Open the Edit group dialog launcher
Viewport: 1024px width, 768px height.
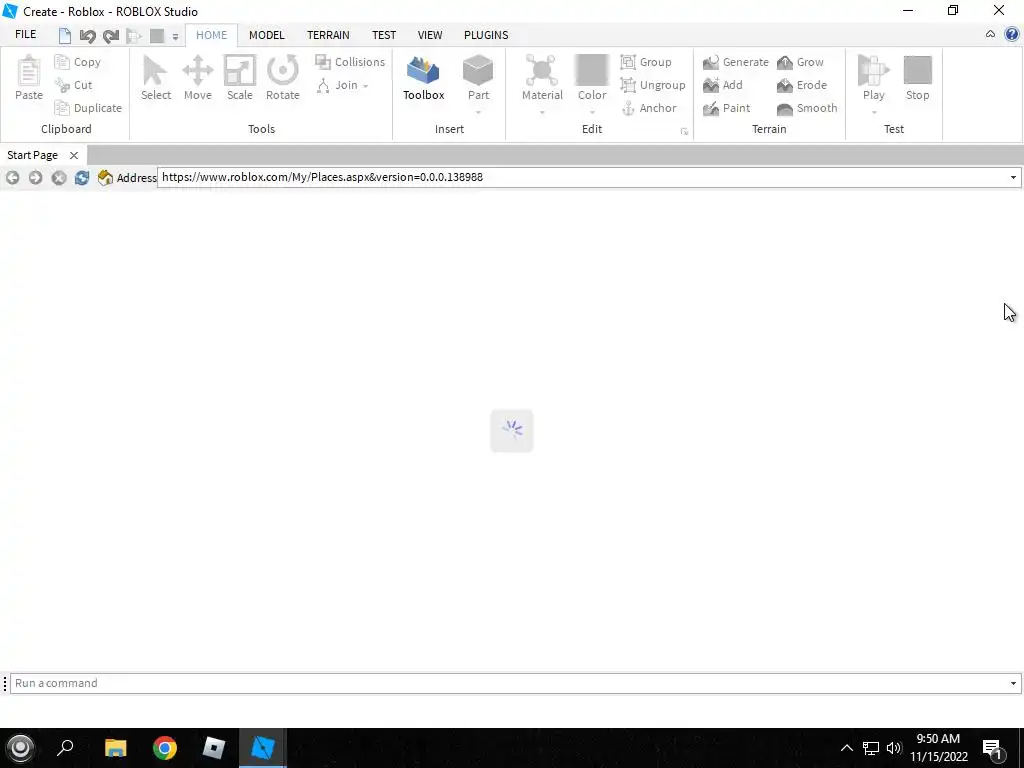(x=684, y=131)
